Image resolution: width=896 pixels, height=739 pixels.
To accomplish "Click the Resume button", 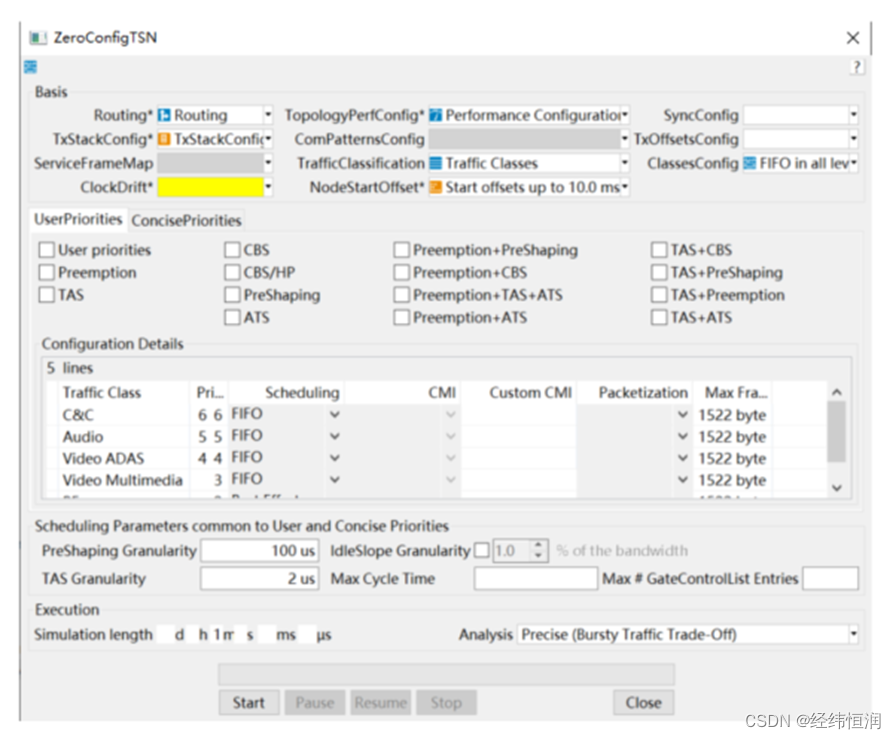I will click(381, 702).
